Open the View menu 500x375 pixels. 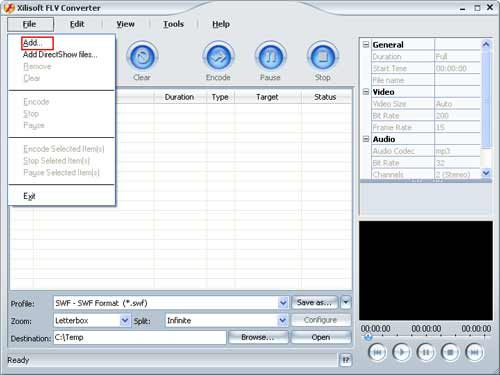tap(125, 24)
